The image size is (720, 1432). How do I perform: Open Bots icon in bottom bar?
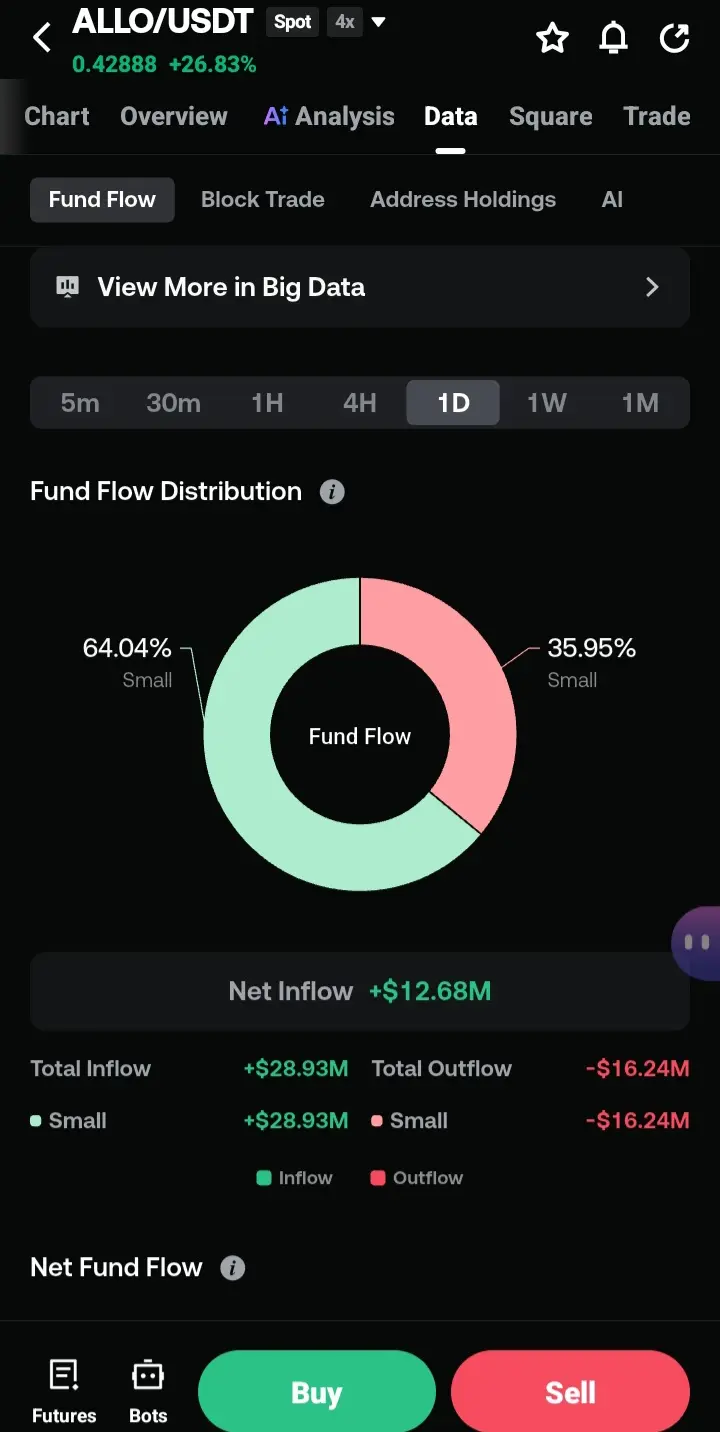(x=148, y=1390)
